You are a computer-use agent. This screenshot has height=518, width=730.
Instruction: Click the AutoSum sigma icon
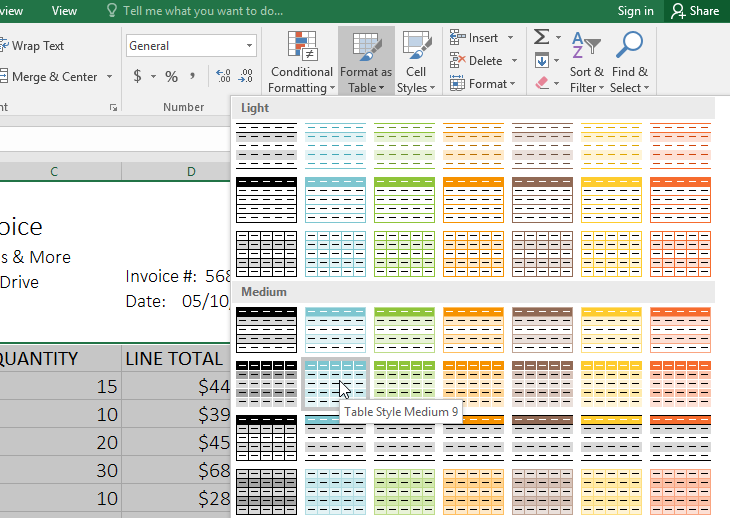541,37
